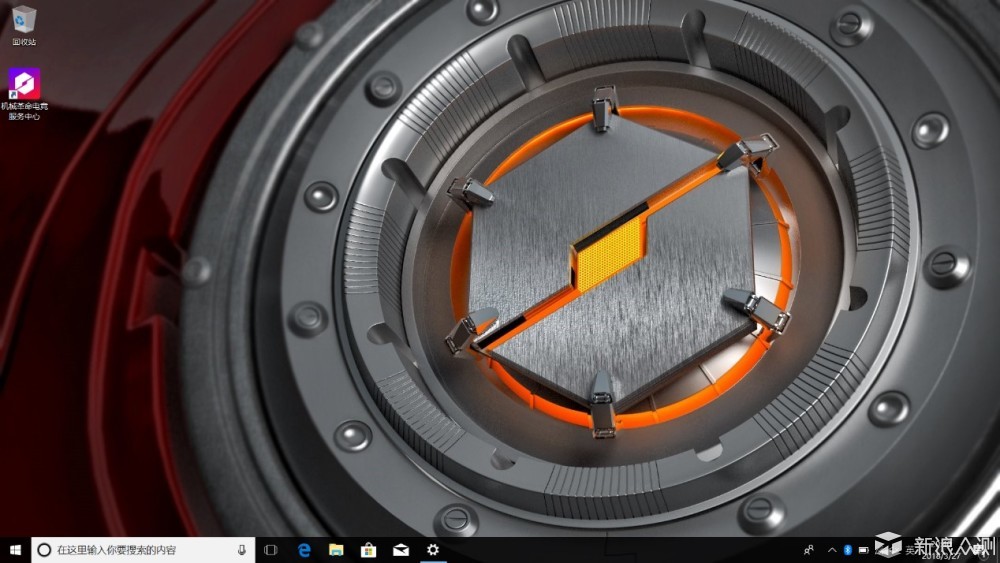Select the 机械革命电竞服务中心 desktop shortcut
This screenshot has height=563, width=1000.
24,94
